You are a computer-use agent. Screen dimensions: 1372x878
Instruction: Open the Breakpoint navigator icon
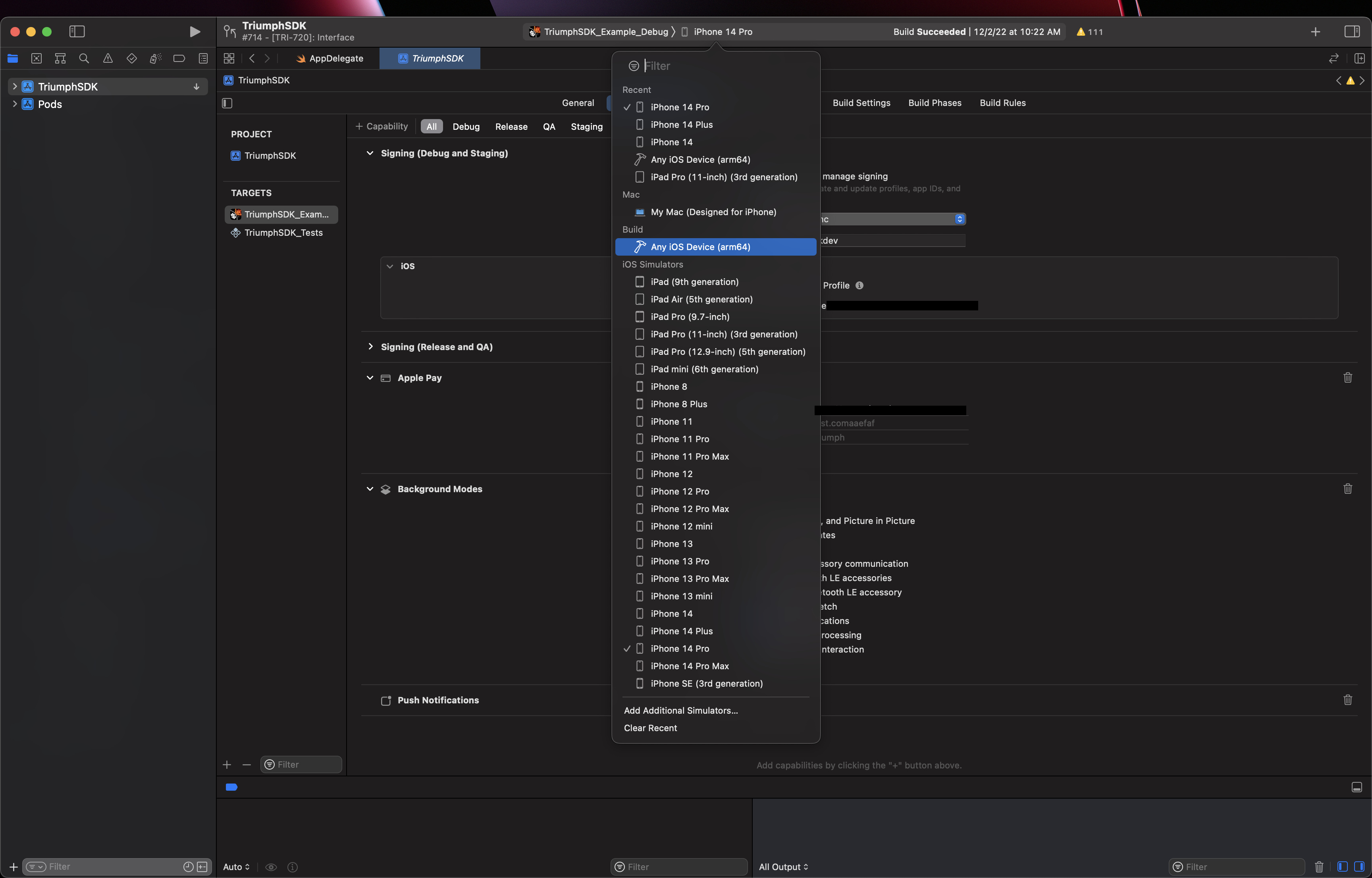pyautogui.click(x=179, y=58)
